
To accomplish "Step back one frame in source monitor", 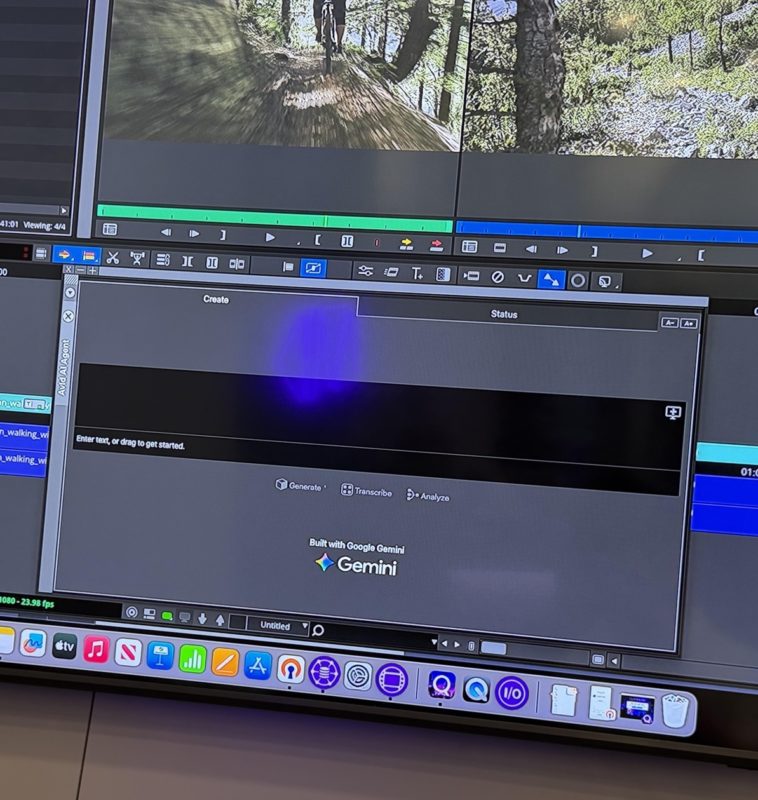I will point(166,233).
